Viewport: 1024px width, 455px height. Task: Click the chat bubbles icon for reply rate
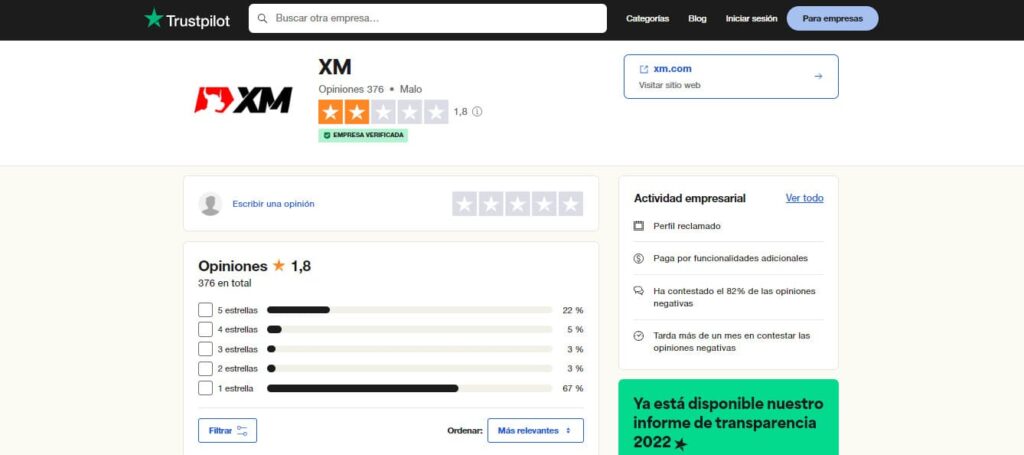click(x=639, y=291)
